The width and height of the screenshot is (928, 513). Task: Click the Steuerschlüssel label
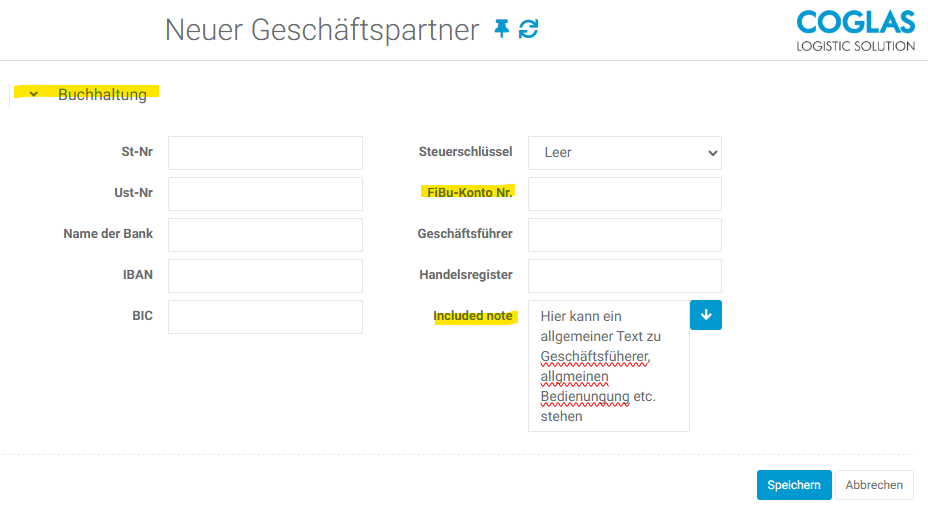click(x=465, y=151)
